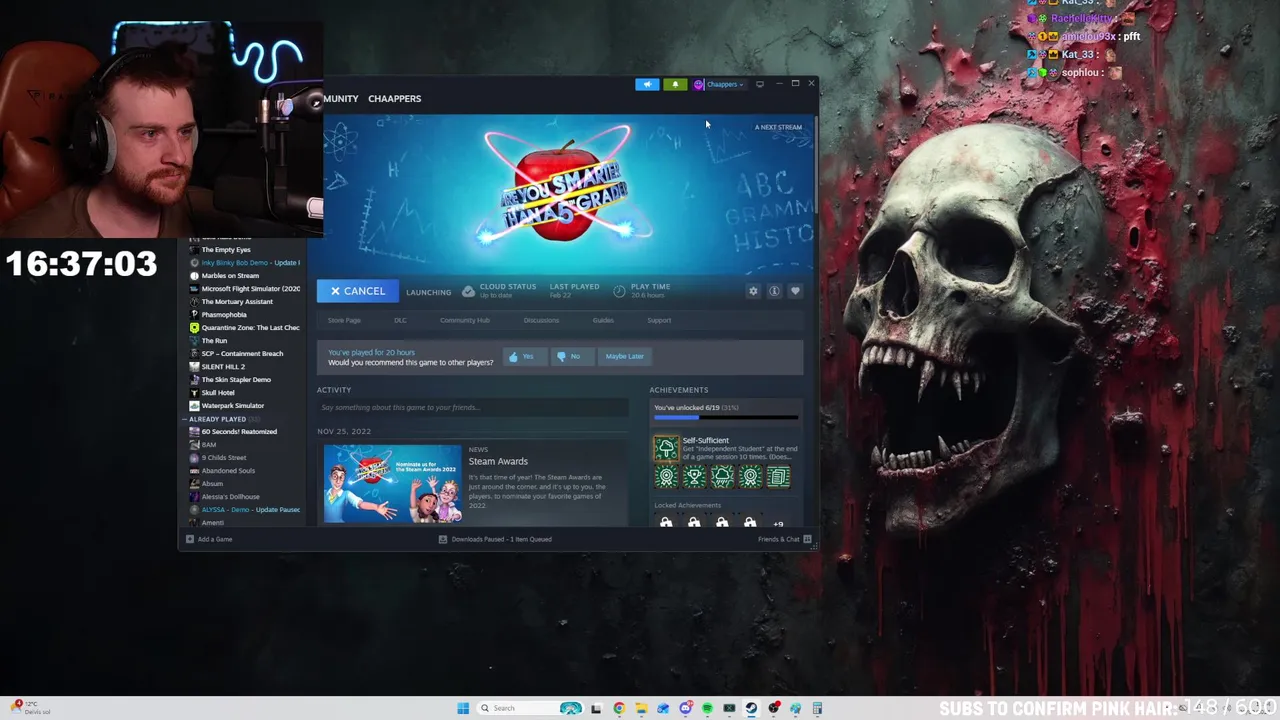The image size is (1280, 720).
Task: Open Steam notifications bell icon
Action: pos(675,84)
